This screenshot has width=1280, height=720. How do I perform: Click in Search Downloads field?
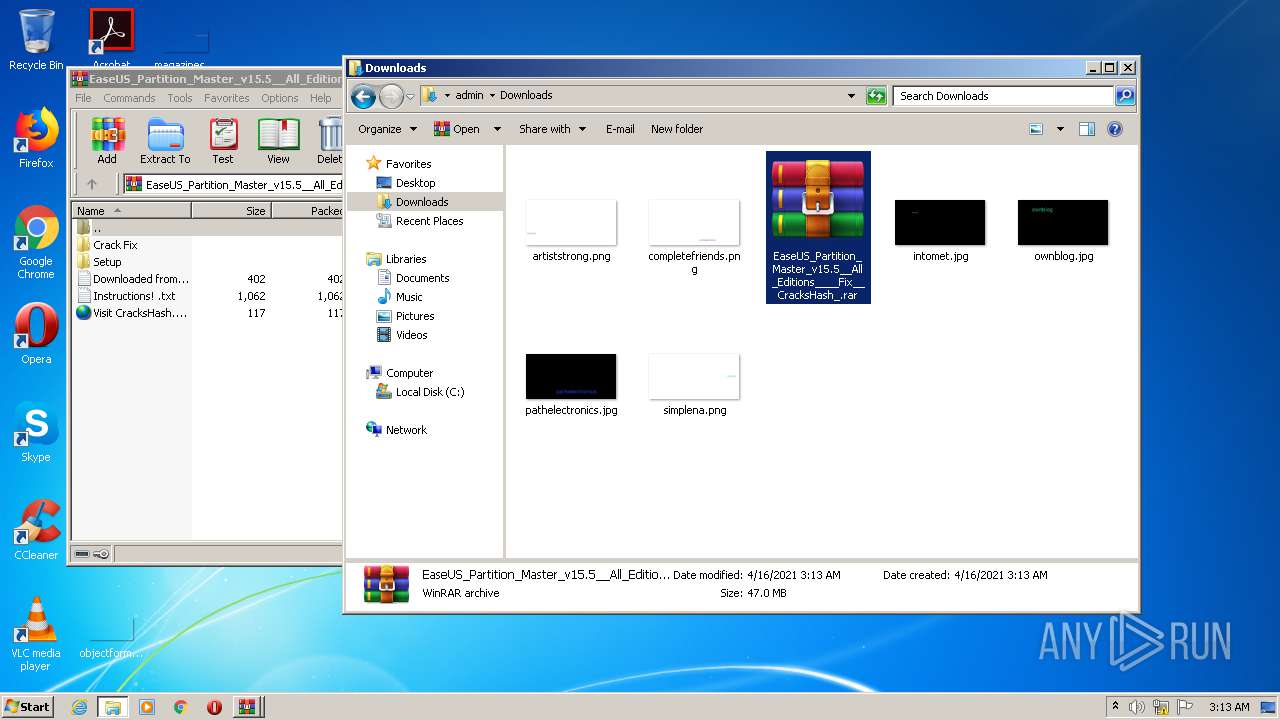(1003, 96)
